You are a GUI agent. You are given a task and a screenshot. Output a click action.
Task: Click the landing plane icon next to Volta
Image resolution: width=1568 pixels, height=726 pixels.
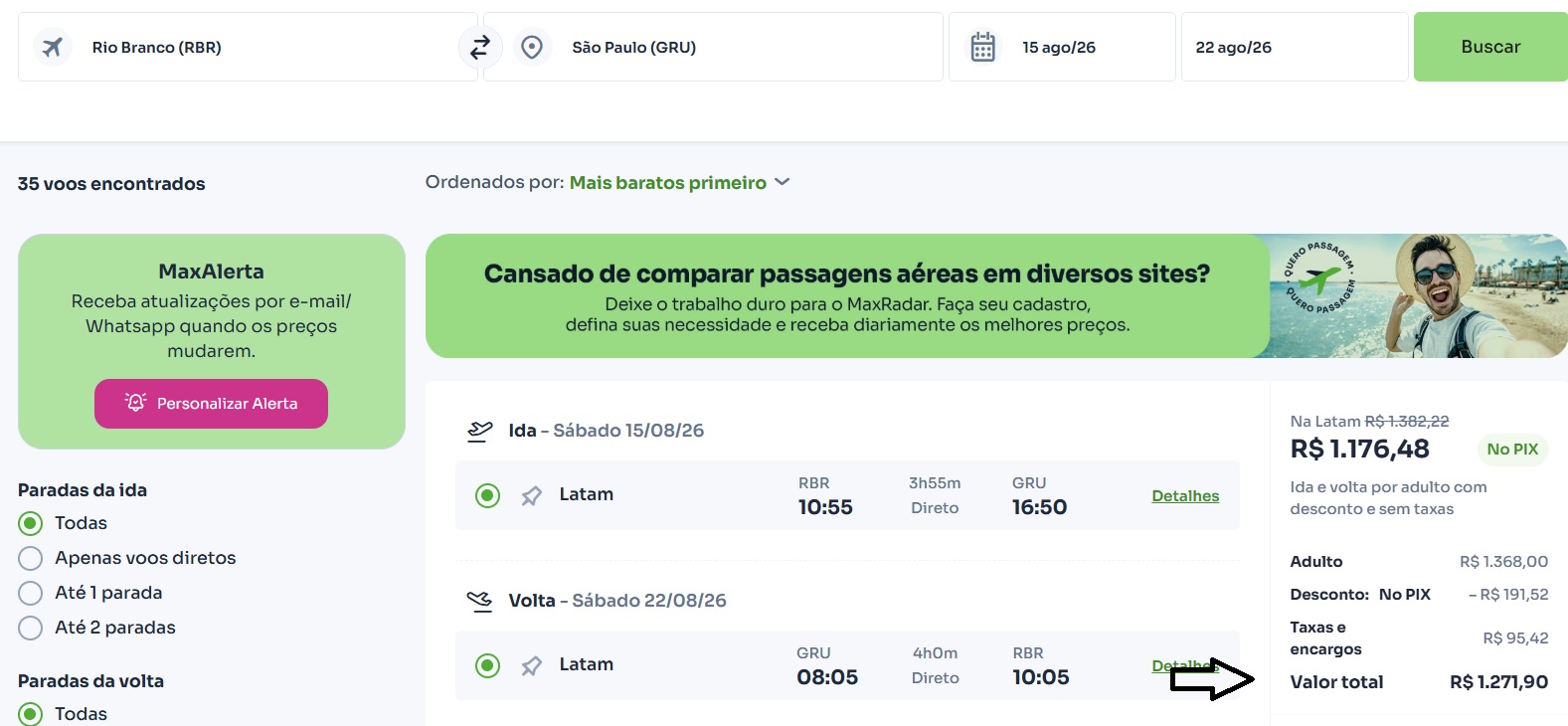tap(480, 601)
